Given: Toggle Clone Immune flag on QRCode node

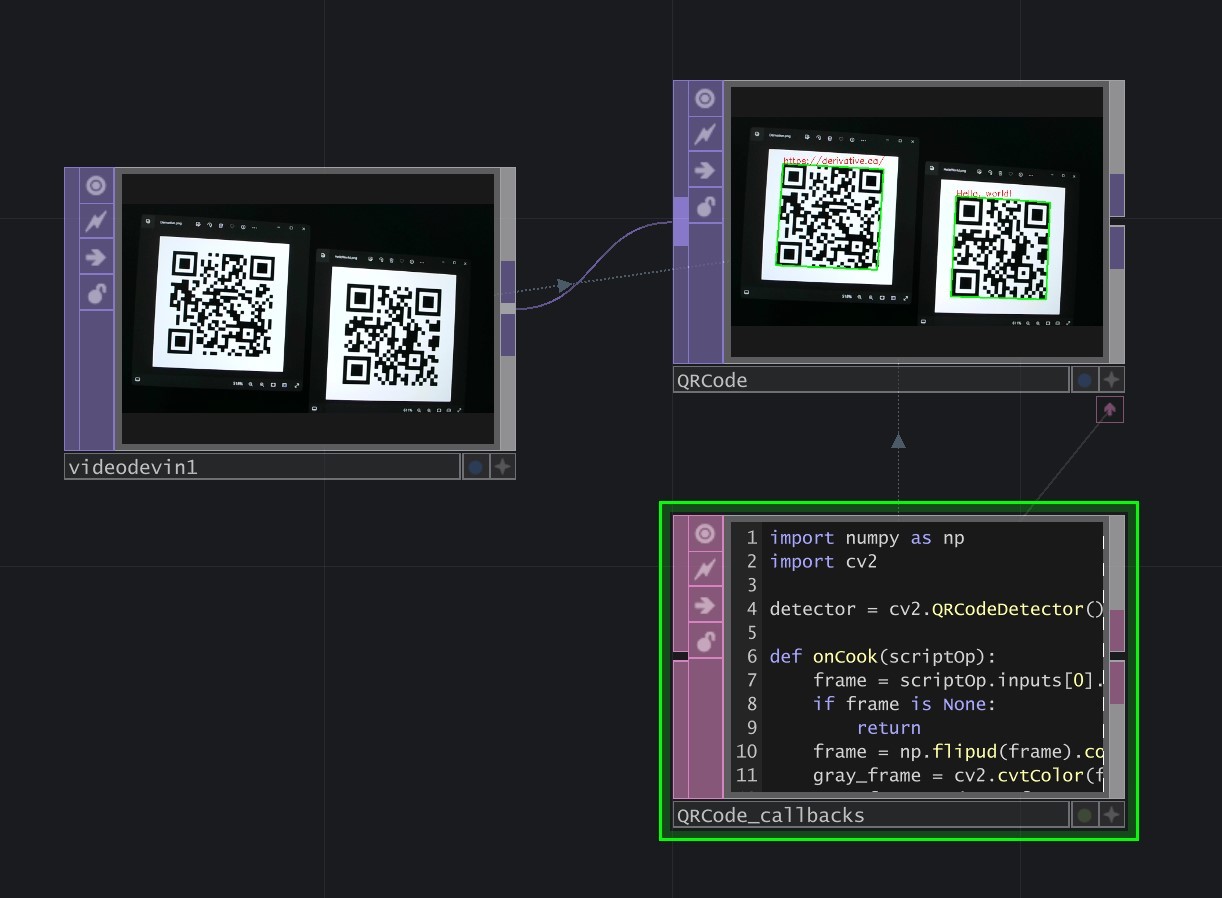Looking at the screenshot, I should tap(705, 134).
